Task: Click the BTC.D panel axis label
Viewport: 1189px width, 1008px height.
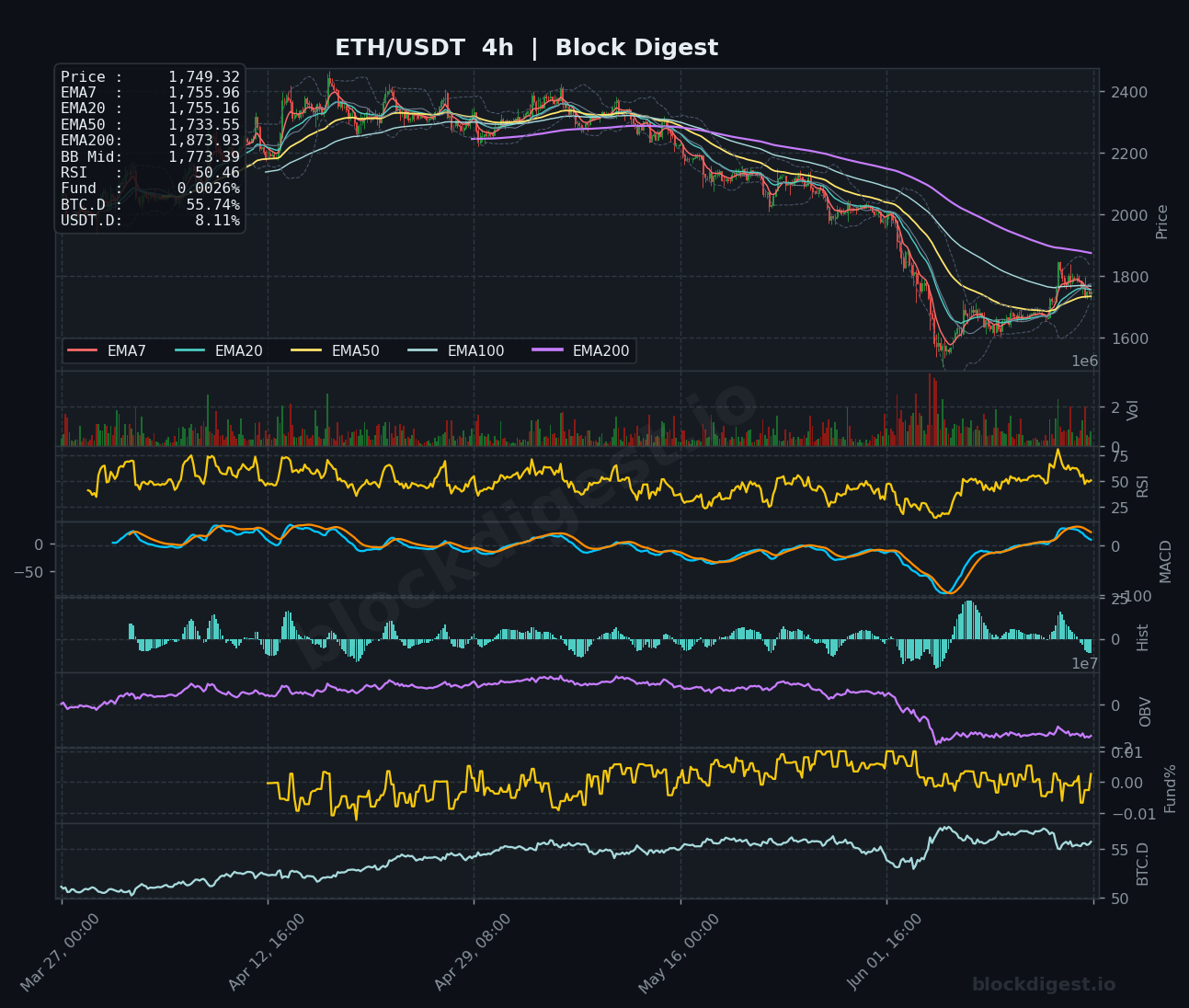Action: pos(1143,863)
